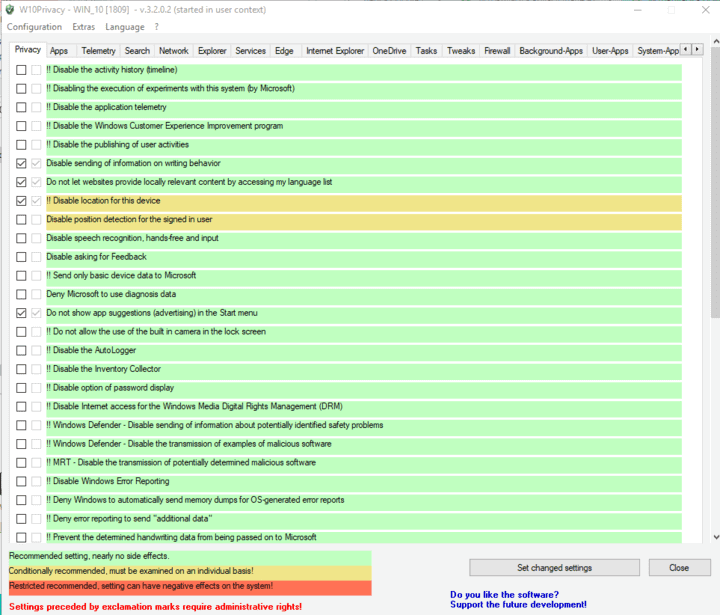The image size is (720, 615).
Task: Switch to the Telemetry tab
Action: [98, 51]
